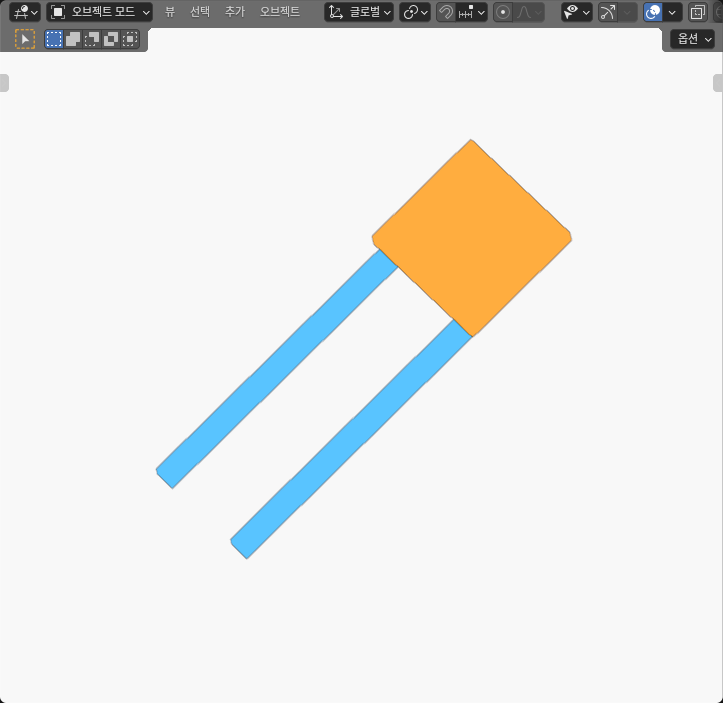Open the 오브젝트 모드 mode dropdown
The width and height of the screenshot is (723, 703).
click(99, 12)
